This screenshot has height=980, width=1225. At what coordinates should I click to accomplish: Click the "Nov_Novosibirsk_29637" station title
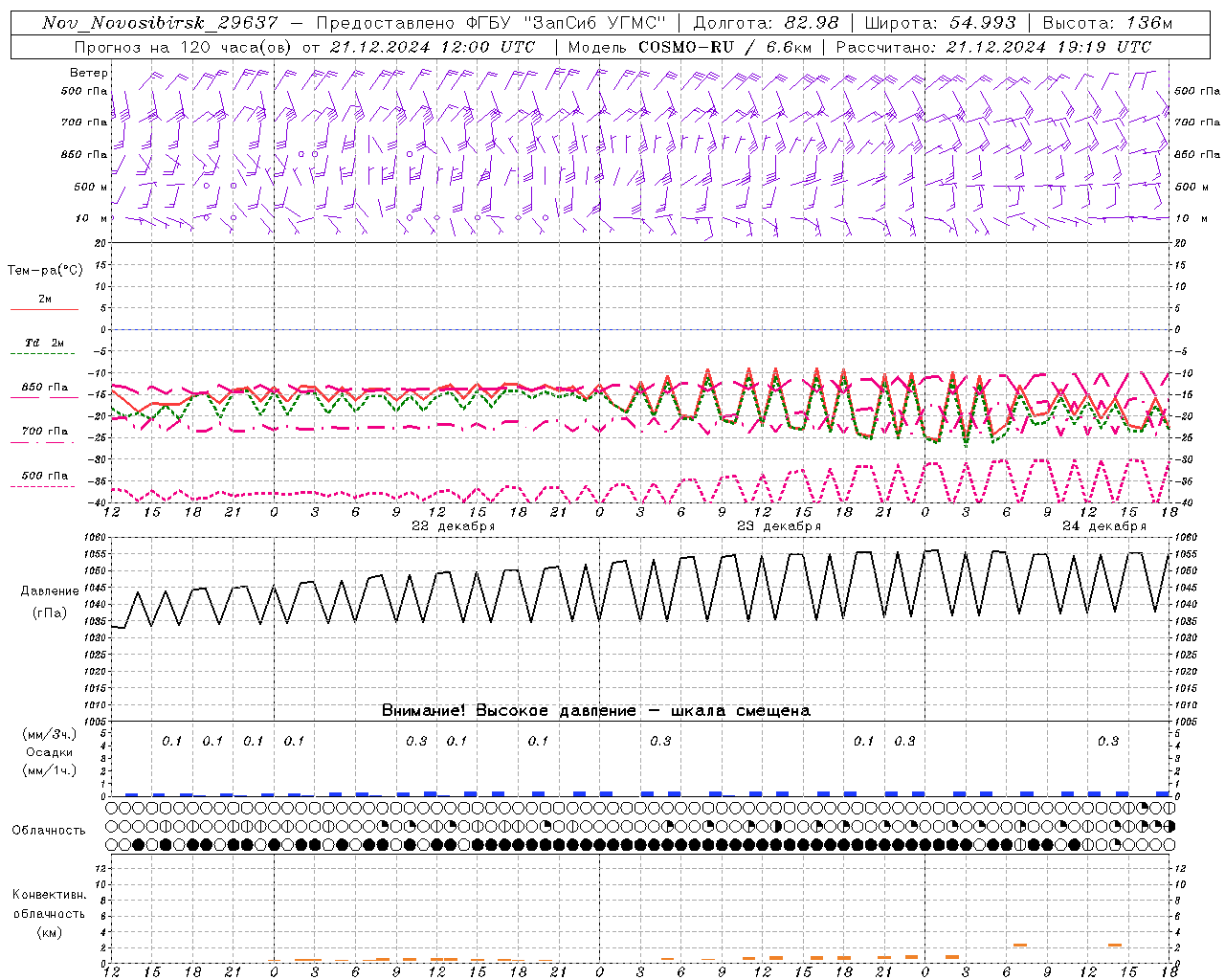pos(160,23)
